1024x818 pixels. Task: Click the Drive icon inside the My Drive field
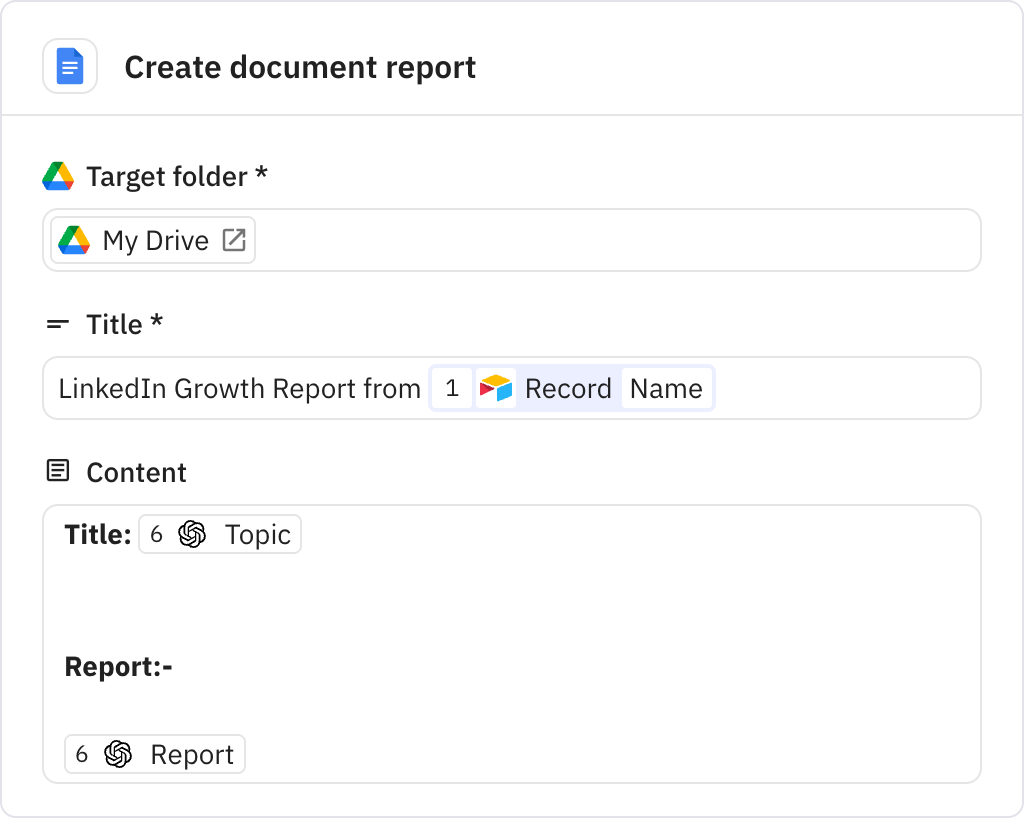coord(75,240)
